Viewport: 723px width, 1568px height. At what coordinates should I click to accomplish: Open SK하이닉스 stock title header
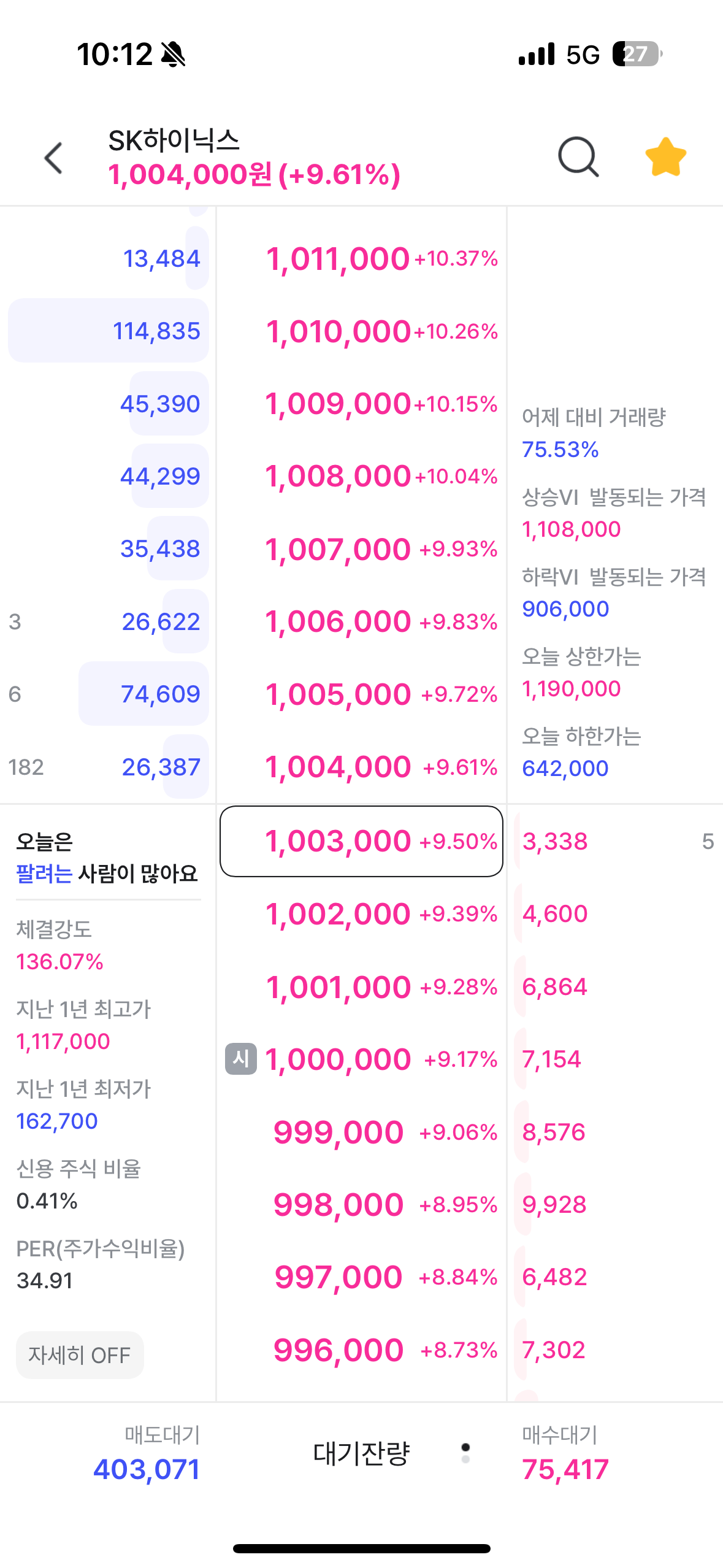174,140
